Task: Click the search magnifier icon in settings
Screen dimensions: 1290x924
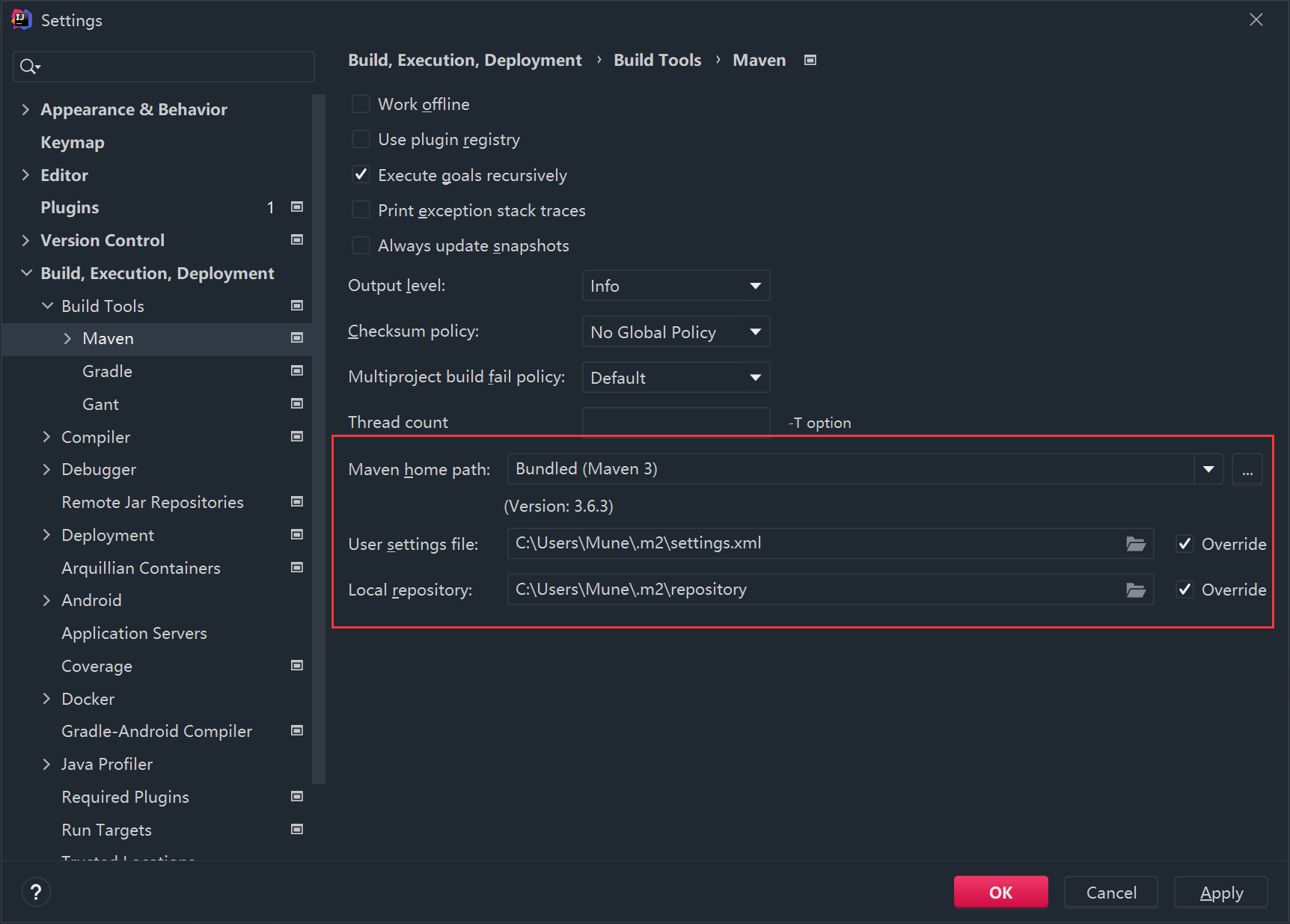Action: (x=29, y=67)
